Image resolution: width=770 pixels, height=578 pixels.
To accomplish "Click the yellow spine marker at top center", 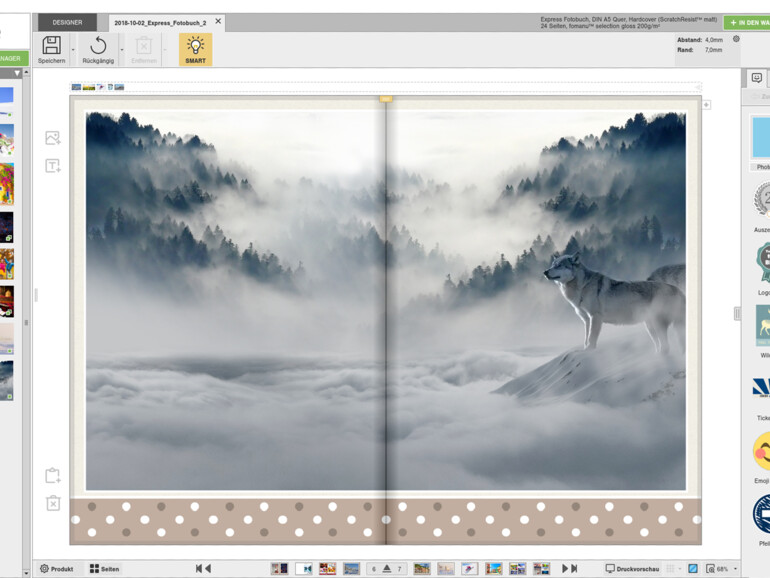I will click(x=385, y=99).
